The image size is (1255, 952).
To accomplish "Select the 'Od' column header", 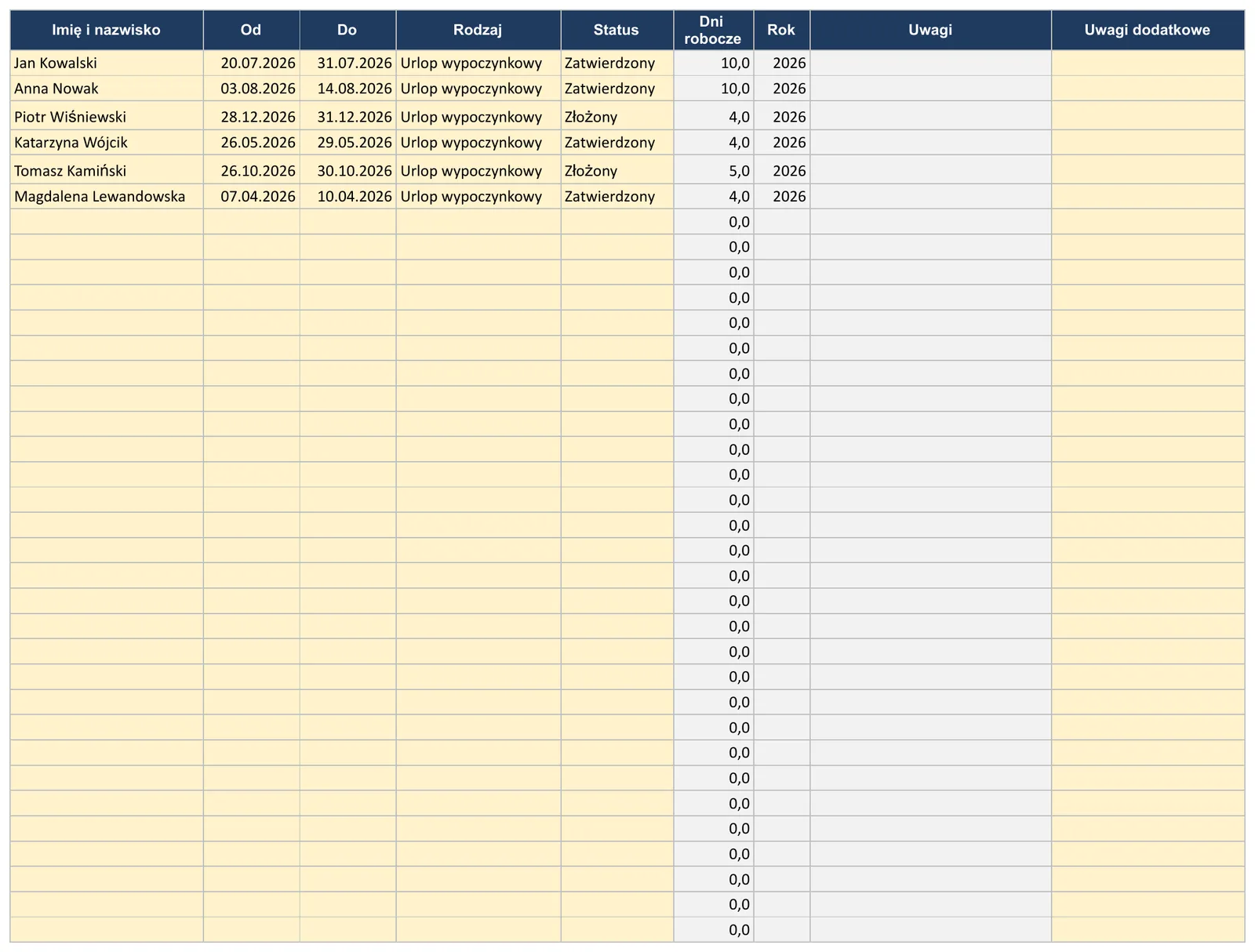I will click(x=252, y=31).
